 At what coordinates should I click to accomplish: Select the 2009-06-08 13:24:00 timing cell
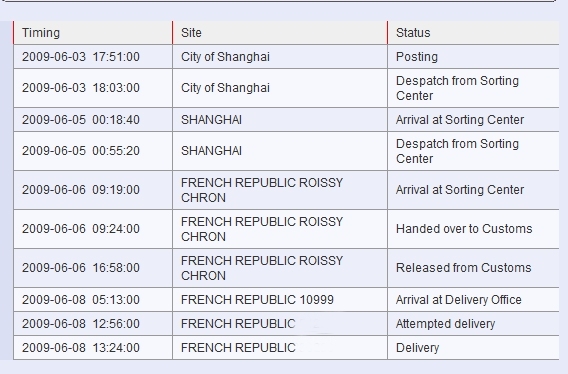[x=93, y=348]
